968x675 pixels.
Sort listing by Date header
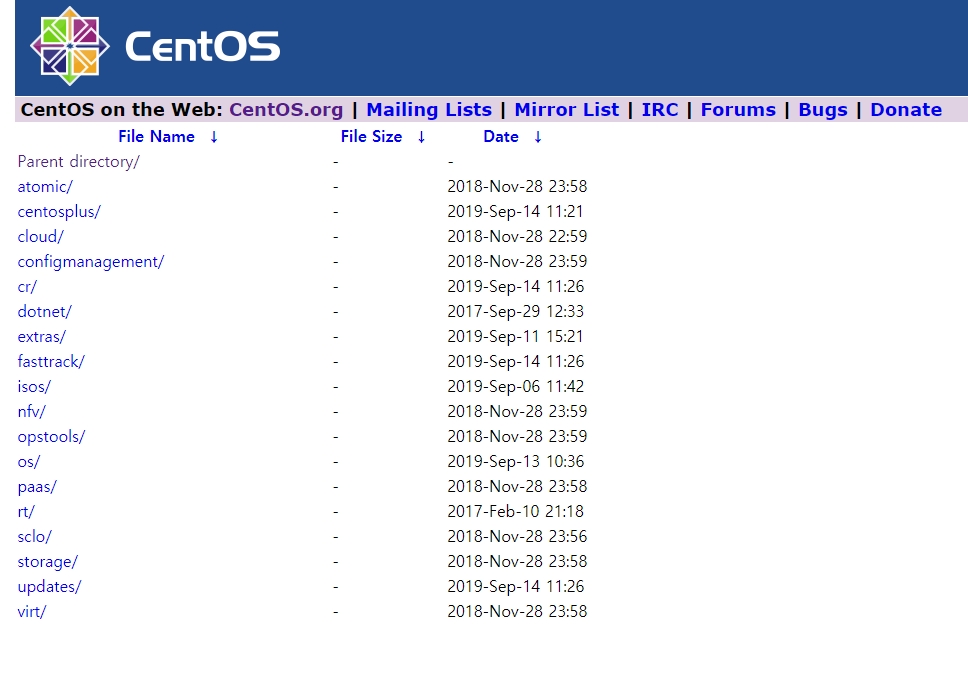[x=501, y=136]
